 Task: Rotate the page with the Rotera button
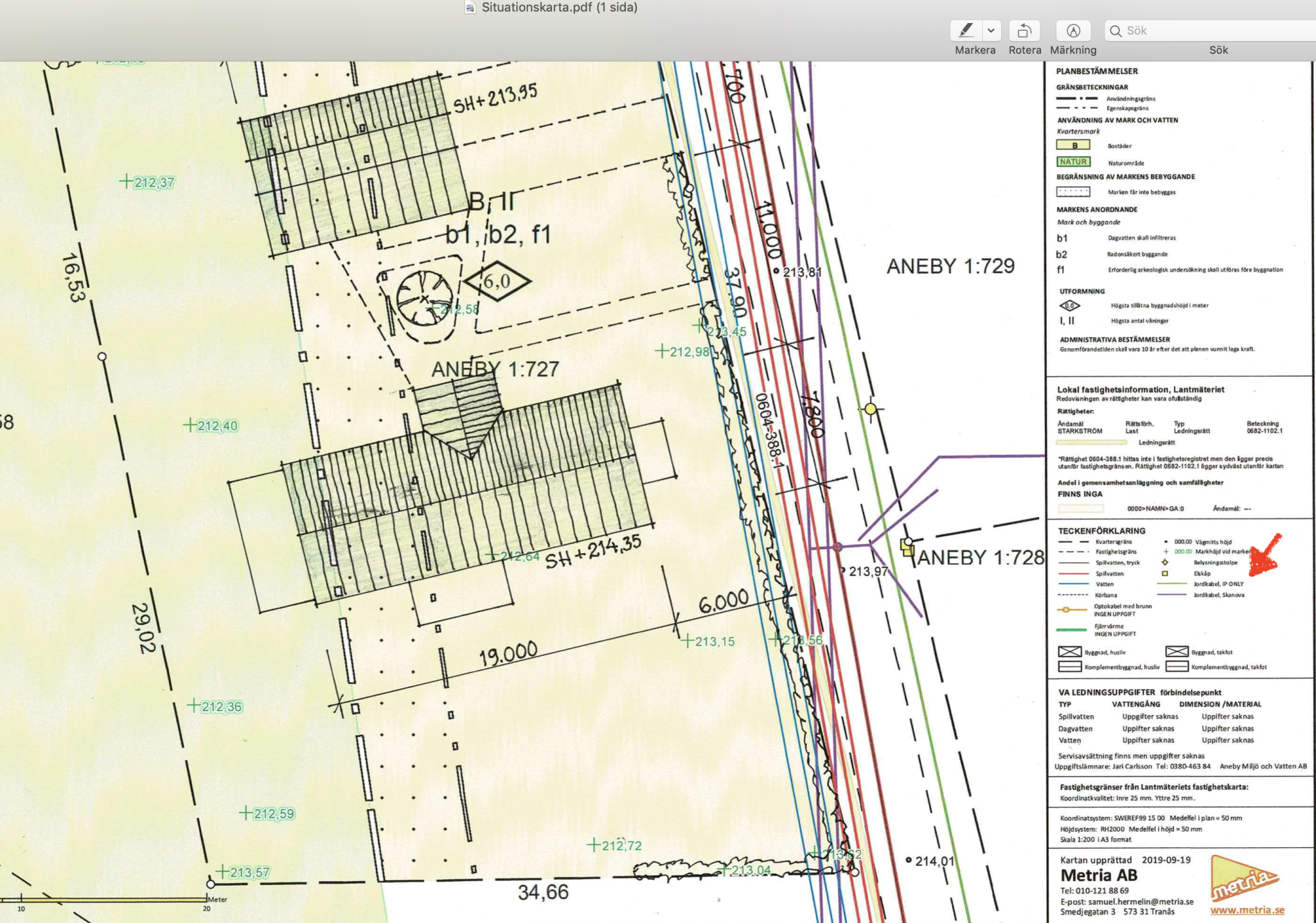pyautogui.click(x=1024, y=30)
